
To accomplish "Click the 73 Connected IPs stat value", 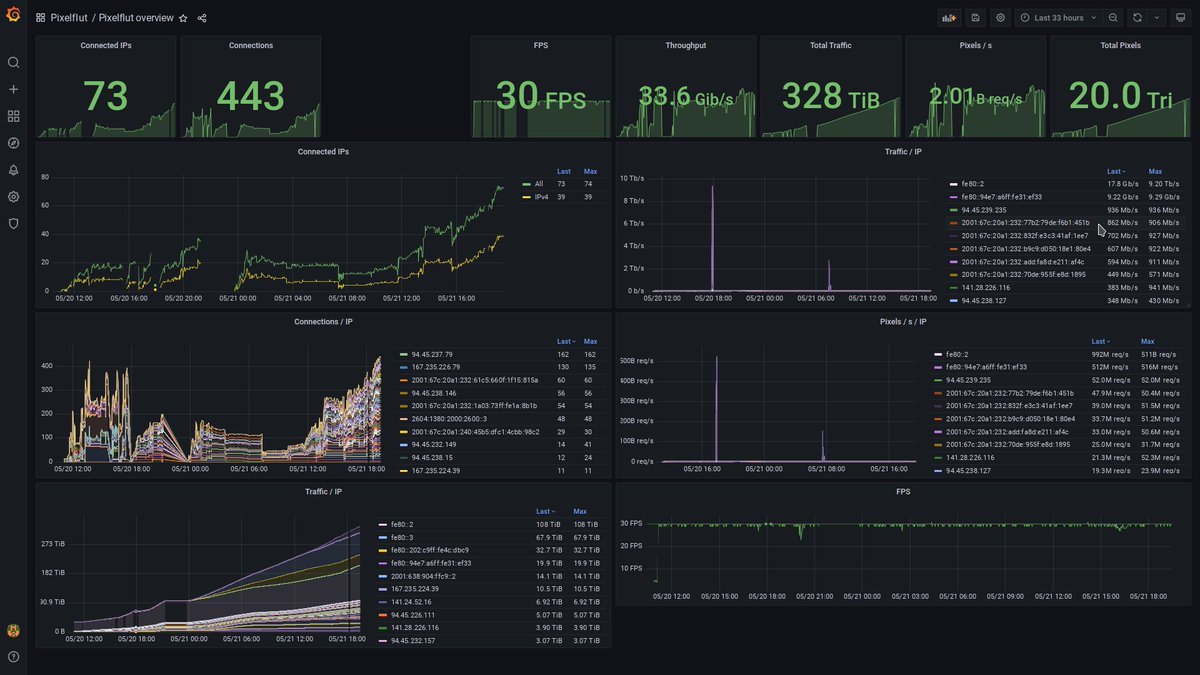I will pyautogui.click(x=106, y=96).
